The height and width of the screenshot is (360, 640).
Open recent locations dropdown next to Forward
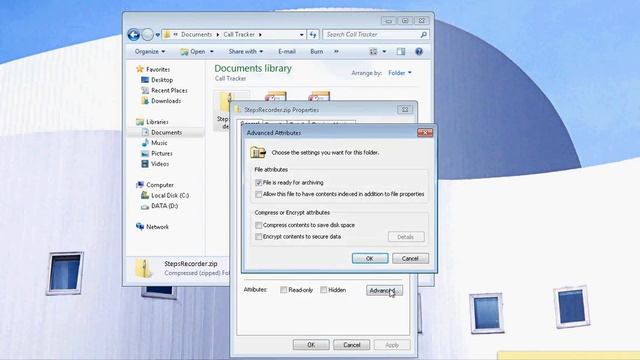(158, 35)
